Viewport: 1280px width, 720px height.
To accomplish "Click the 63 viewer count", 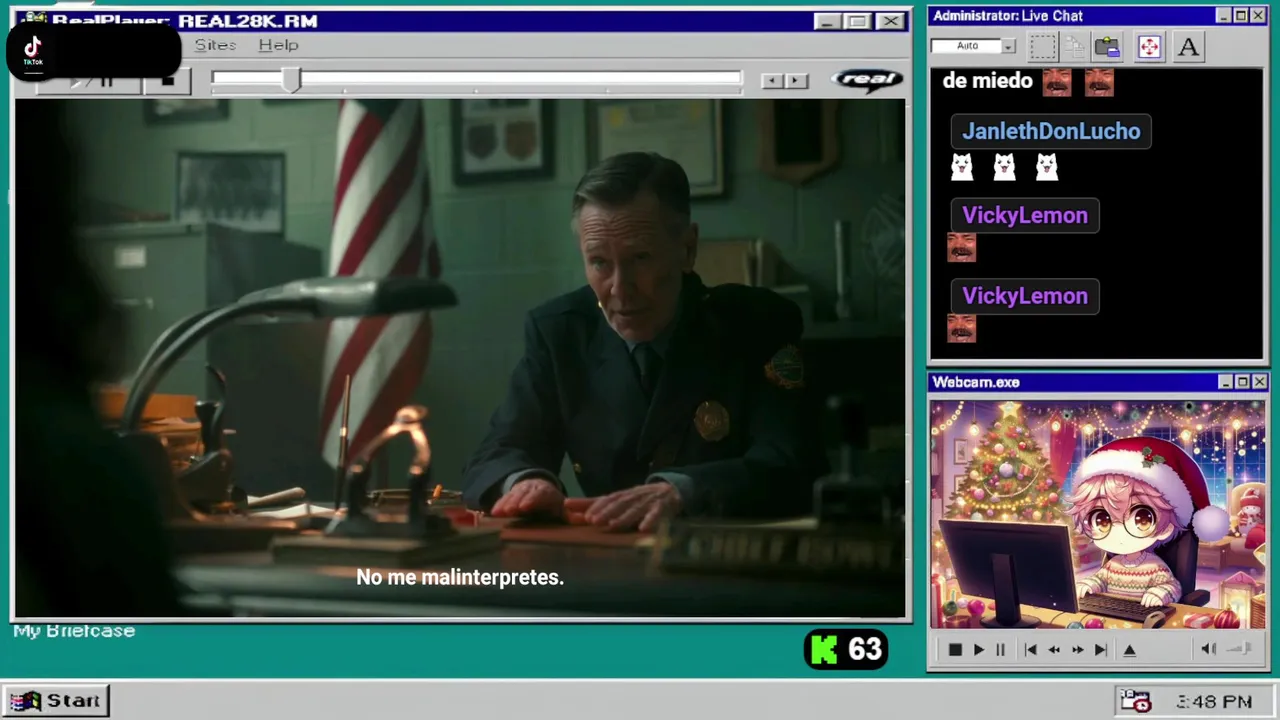I will point(866,650).
